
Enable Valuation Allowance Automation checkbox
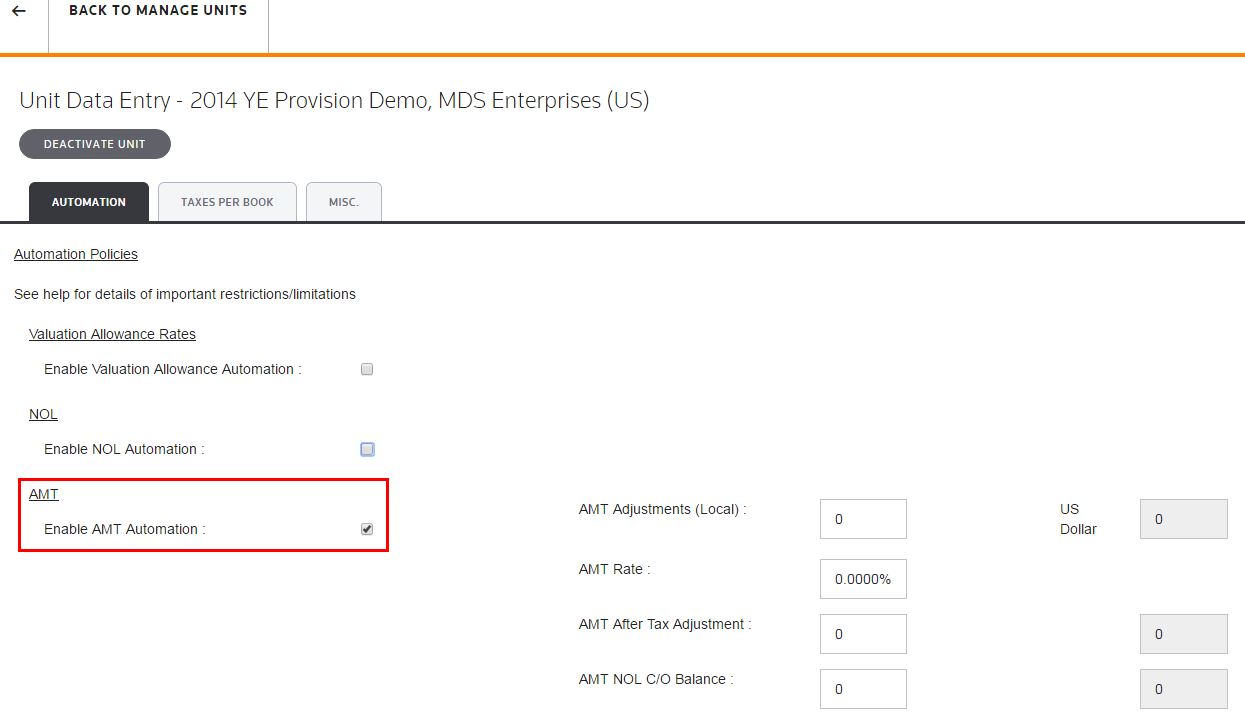367,369
